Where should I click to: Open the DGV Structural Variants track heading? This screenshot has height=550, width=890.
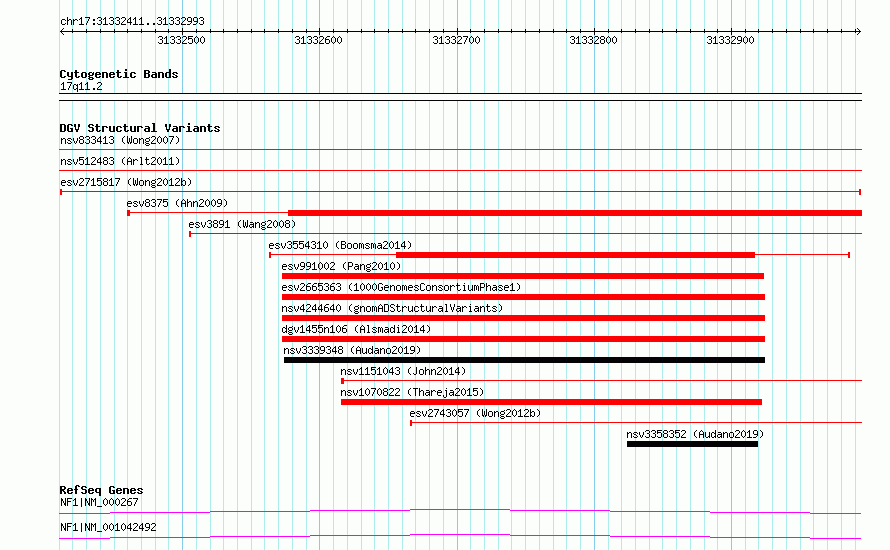(140, 128)
